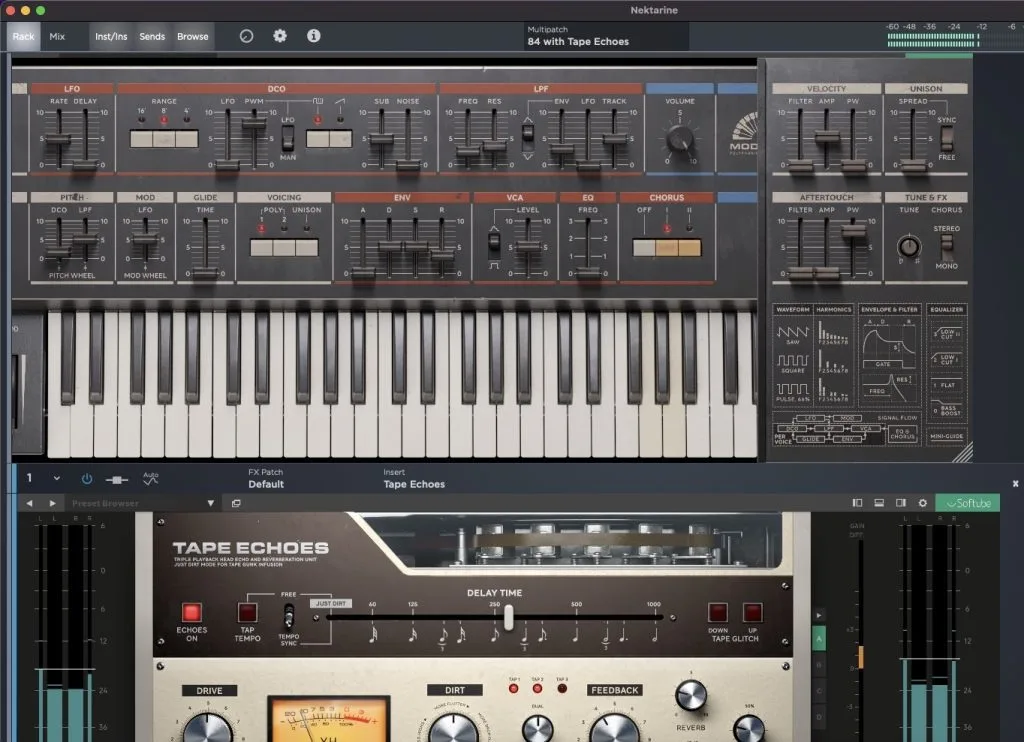1024x742 pixels.
Task: Go to next preset arrow
Action: coord(52,503)
